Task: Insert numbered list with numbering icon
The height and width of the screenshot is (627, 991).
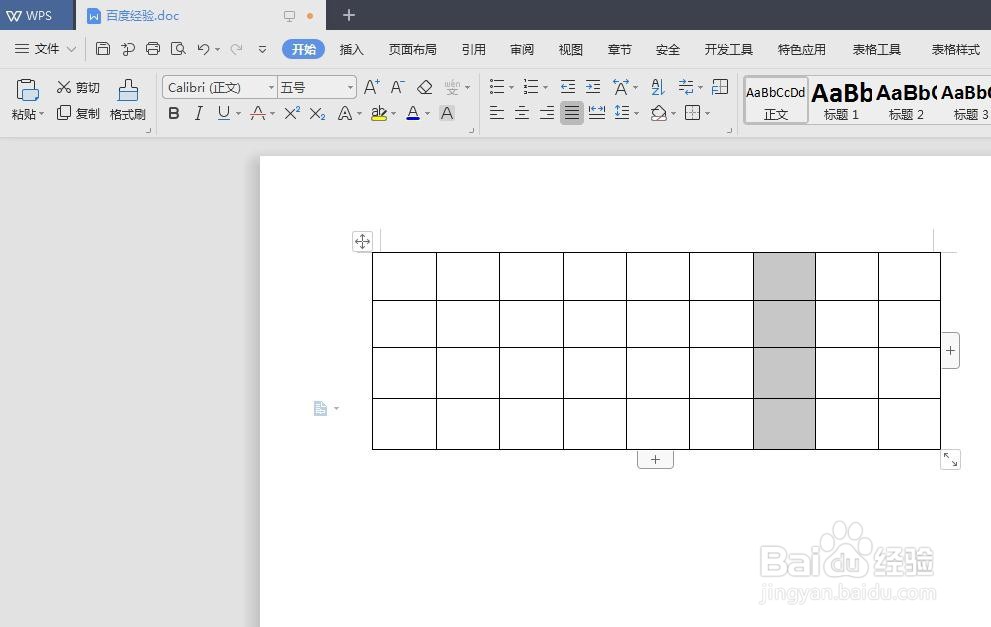Action: (x=531, y=87)
